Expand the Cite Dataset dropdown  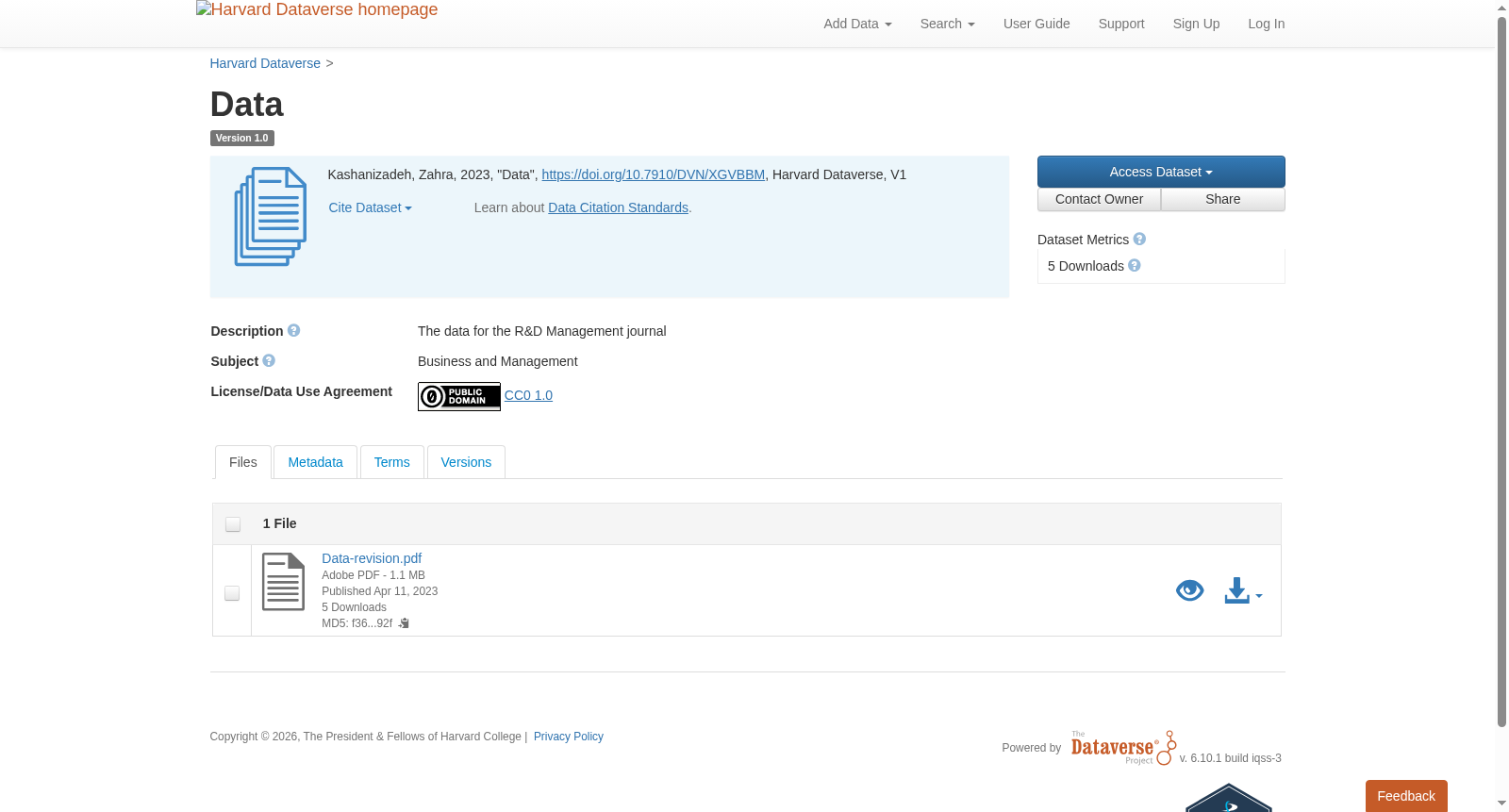click(370, 207)
